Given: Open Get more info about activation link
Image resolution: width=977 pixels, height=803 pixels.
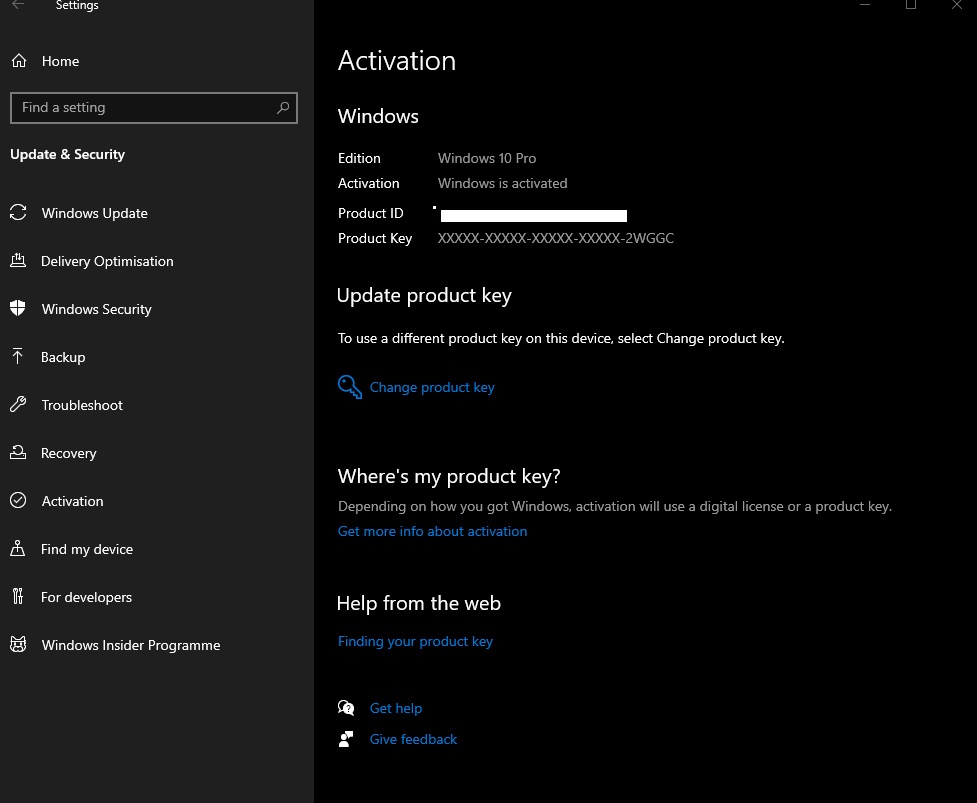Looking at the screenshot, I should (x=432, y=531).
